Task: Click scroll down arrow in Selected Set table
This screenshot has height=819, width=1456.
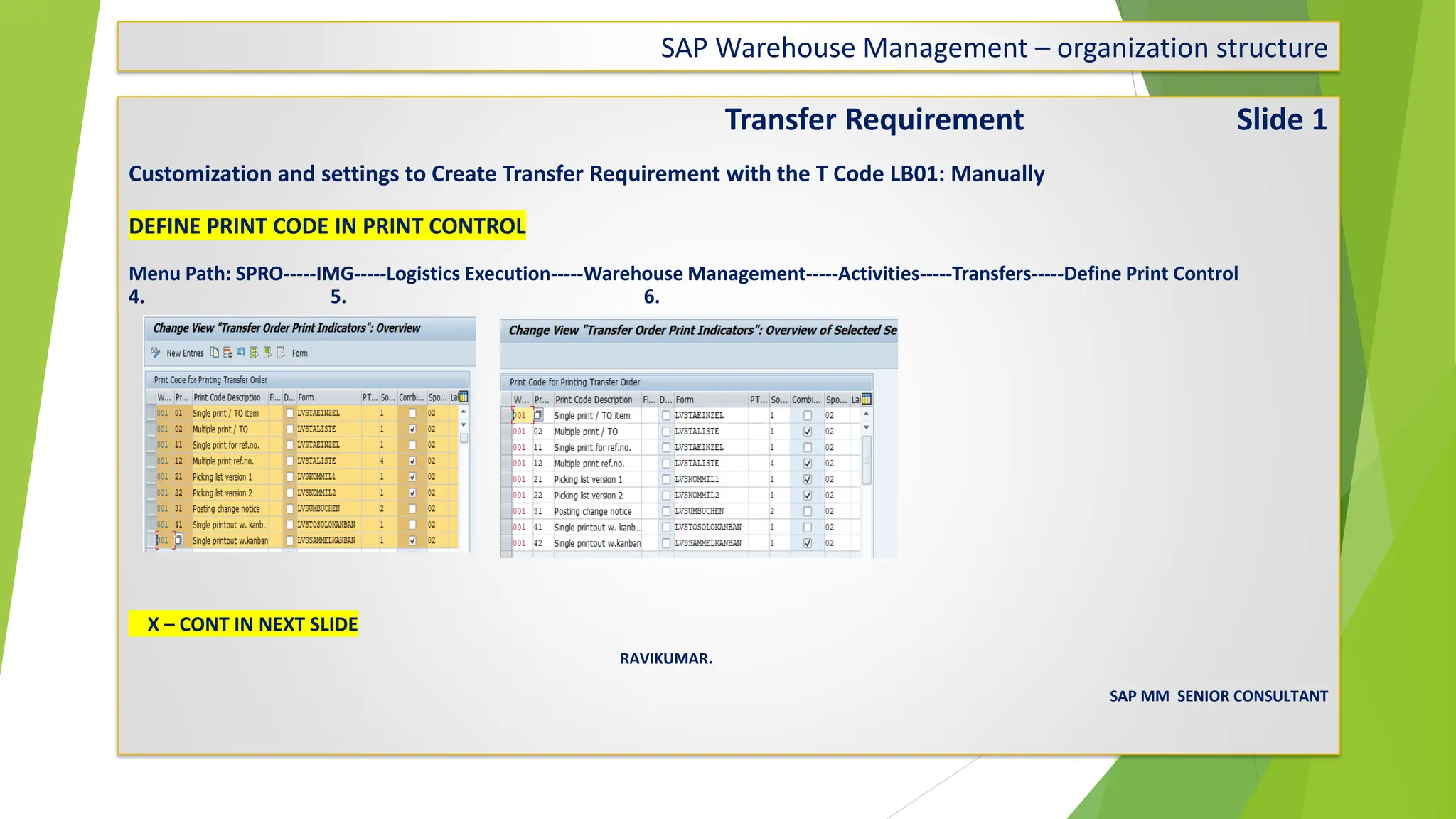Action: point(866,427)
